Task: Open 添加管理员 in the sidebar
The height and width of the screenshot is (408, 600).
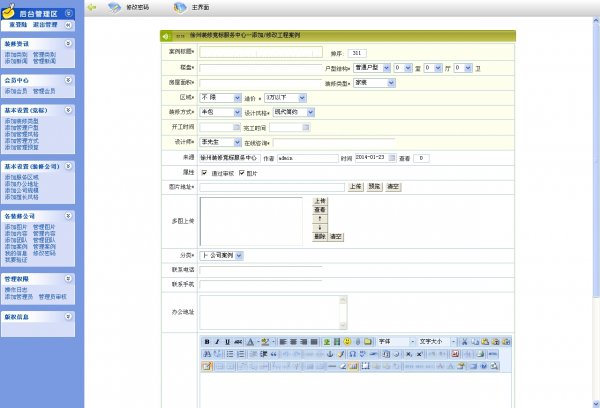Action: 19,297
